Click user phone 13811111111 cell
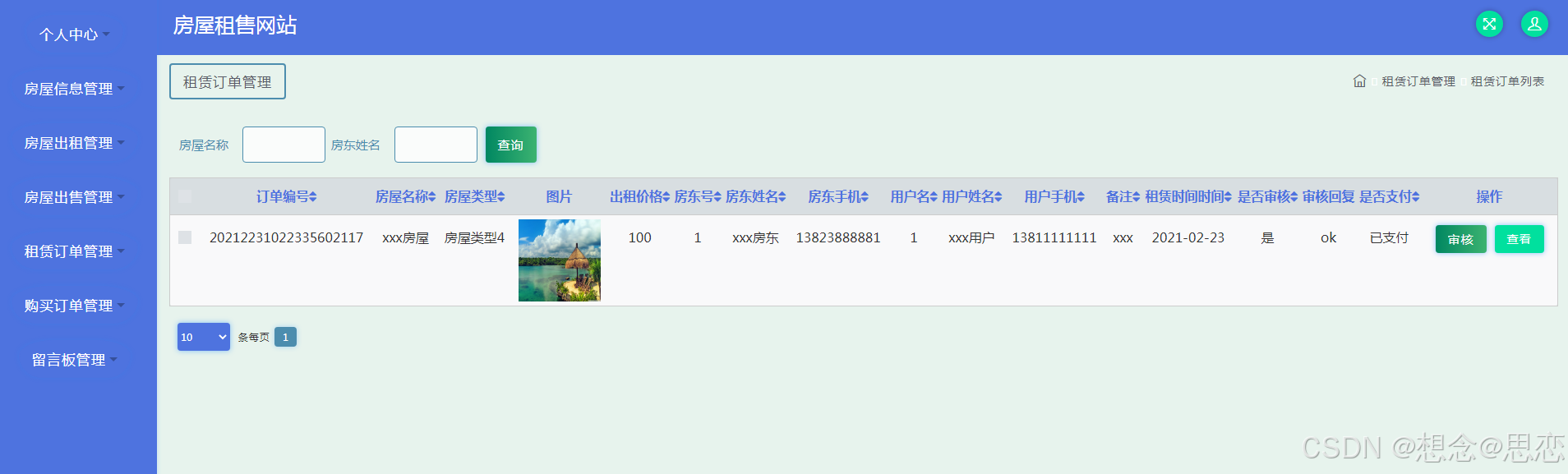Screen dimensions: 1568x474 1054,237
